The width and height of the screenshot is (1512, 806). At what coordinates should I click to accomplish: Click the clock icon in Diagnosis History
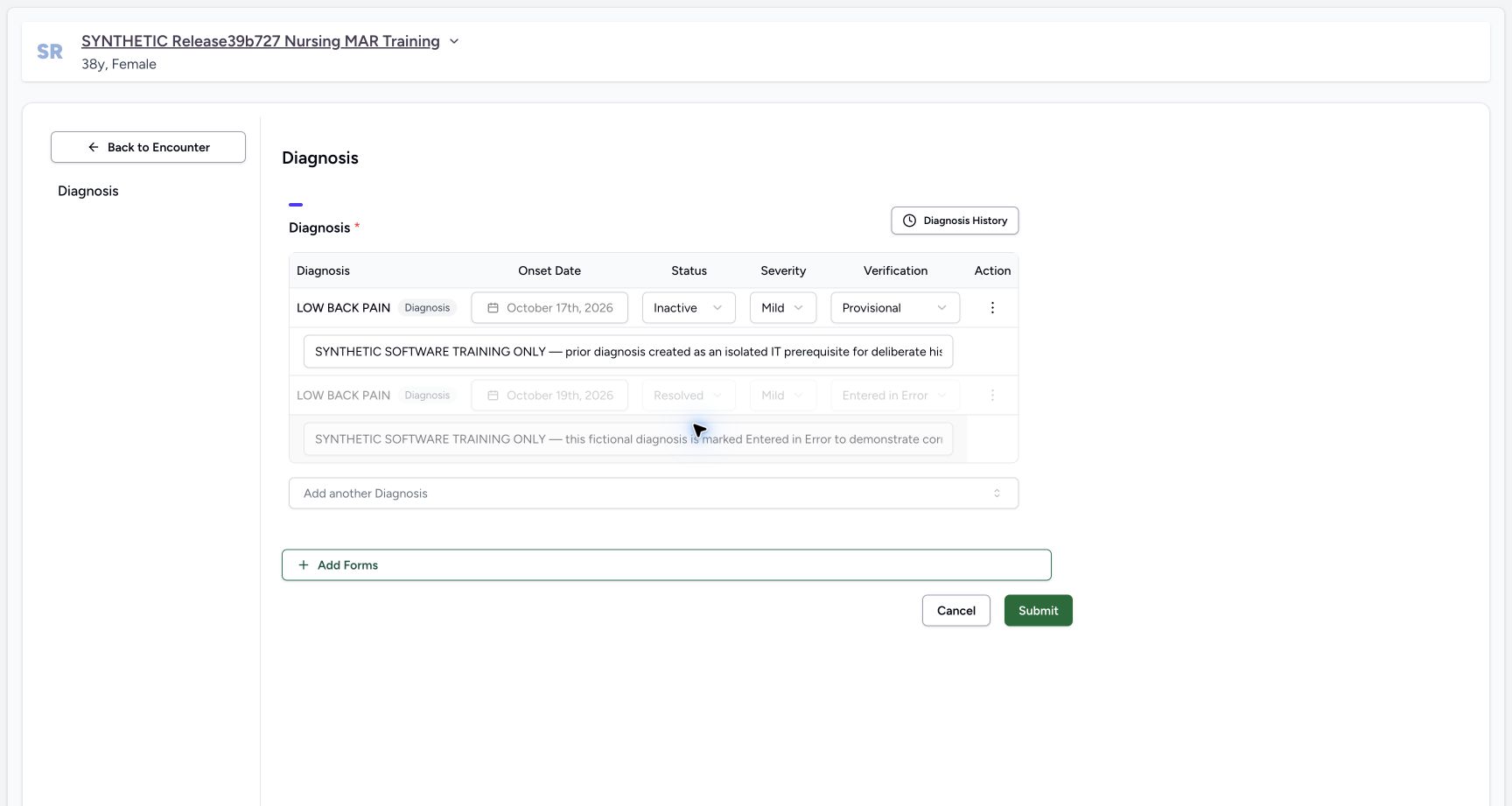tap(909, 221)
